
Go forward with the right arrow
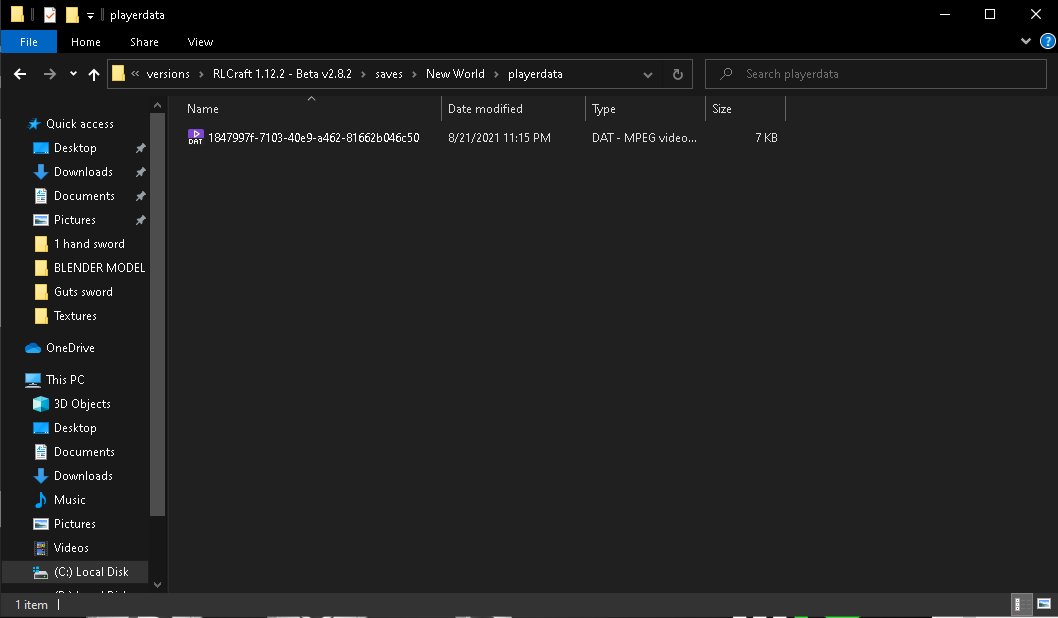pos(50,74)
